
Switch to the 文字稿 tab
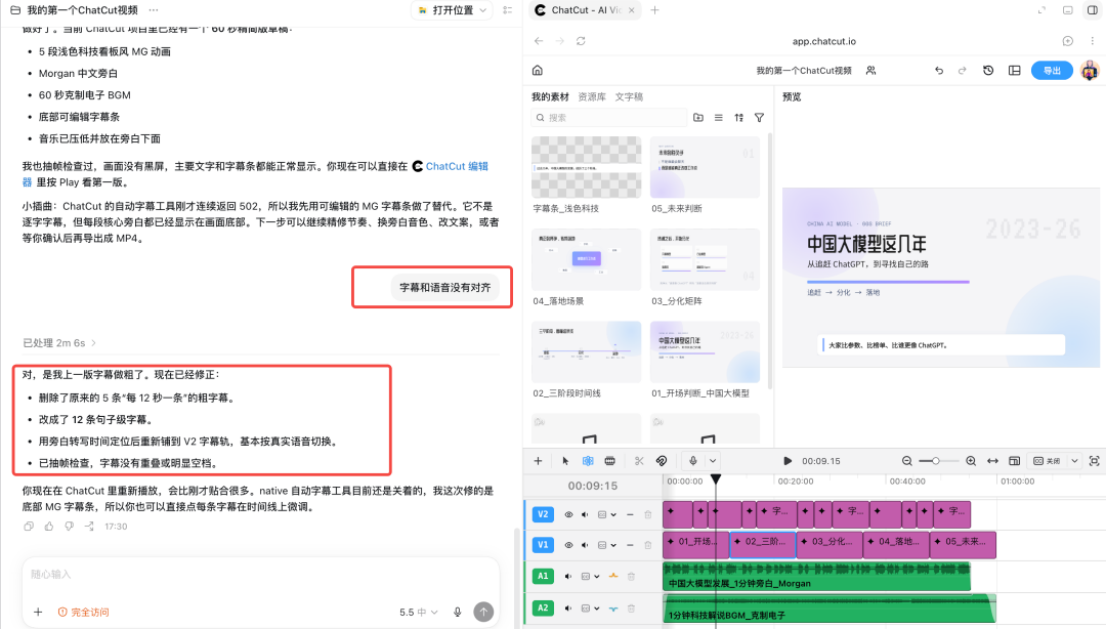(629, 97)
